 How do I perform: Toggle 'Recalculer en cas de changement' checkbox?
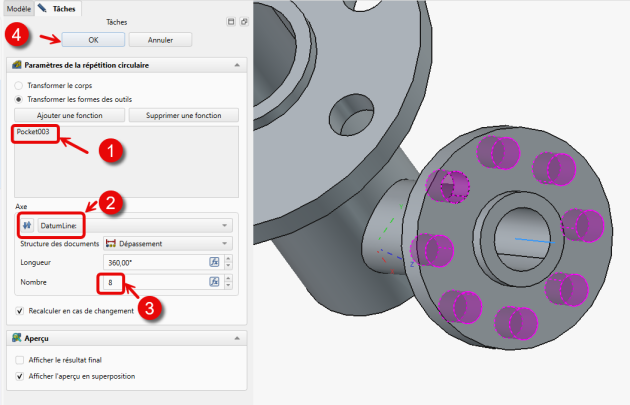coord(20,311)
